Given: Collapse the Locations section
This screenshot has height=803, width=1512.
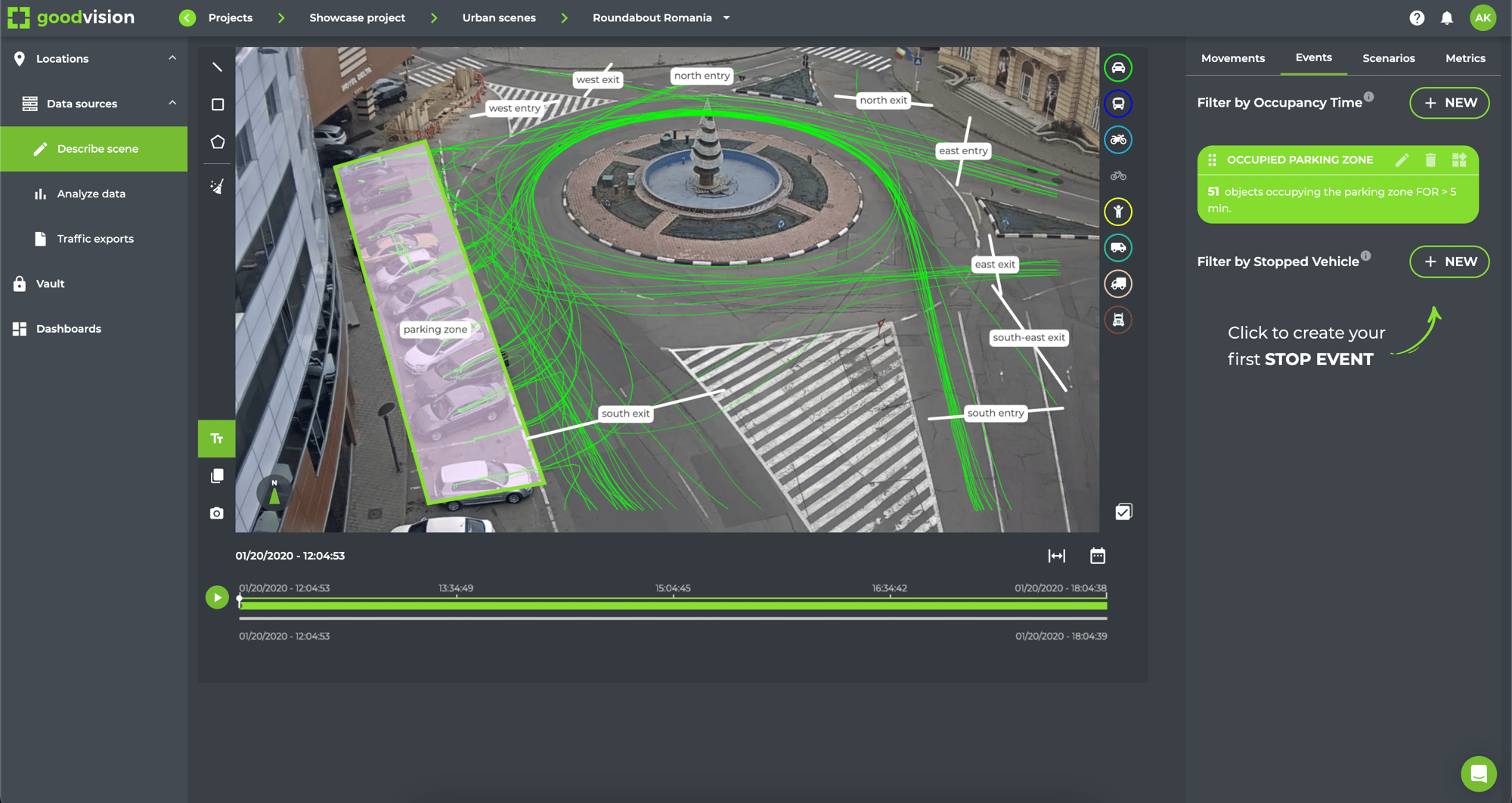Looking at the screenshot, I should pyautogui.click(x=172, y=58).
